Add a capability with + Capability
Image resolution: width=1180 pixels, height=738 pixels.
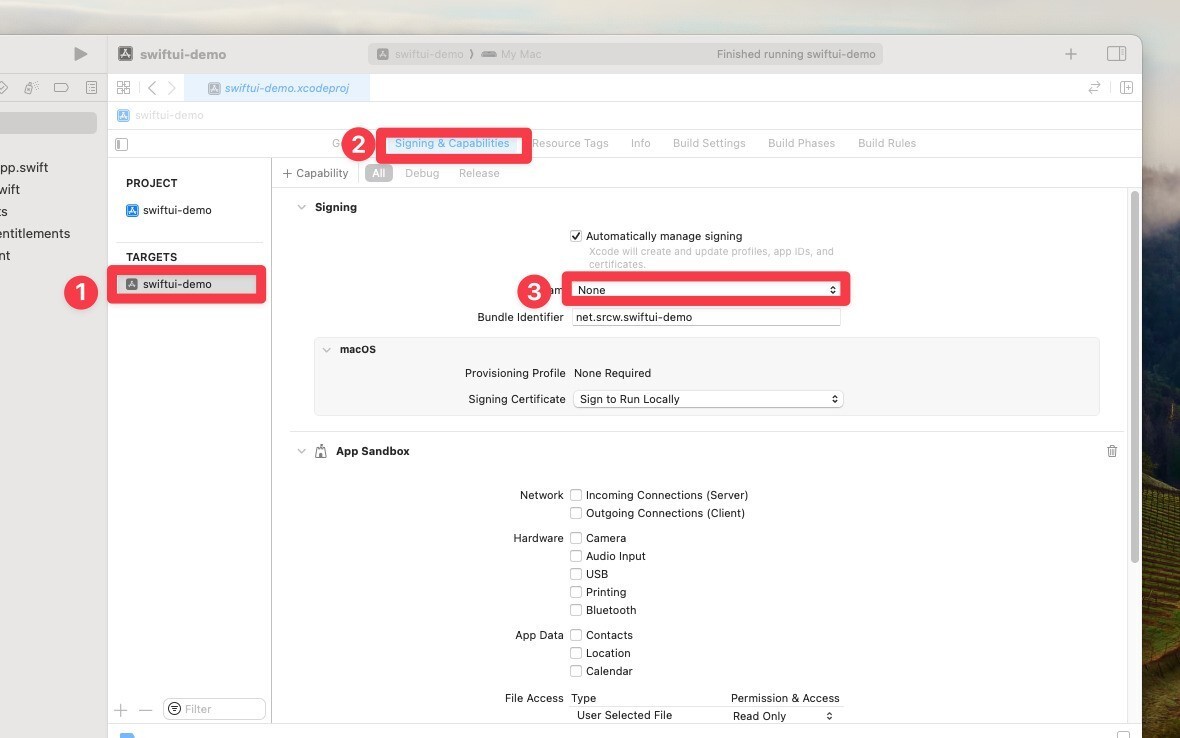coord(315,173)
